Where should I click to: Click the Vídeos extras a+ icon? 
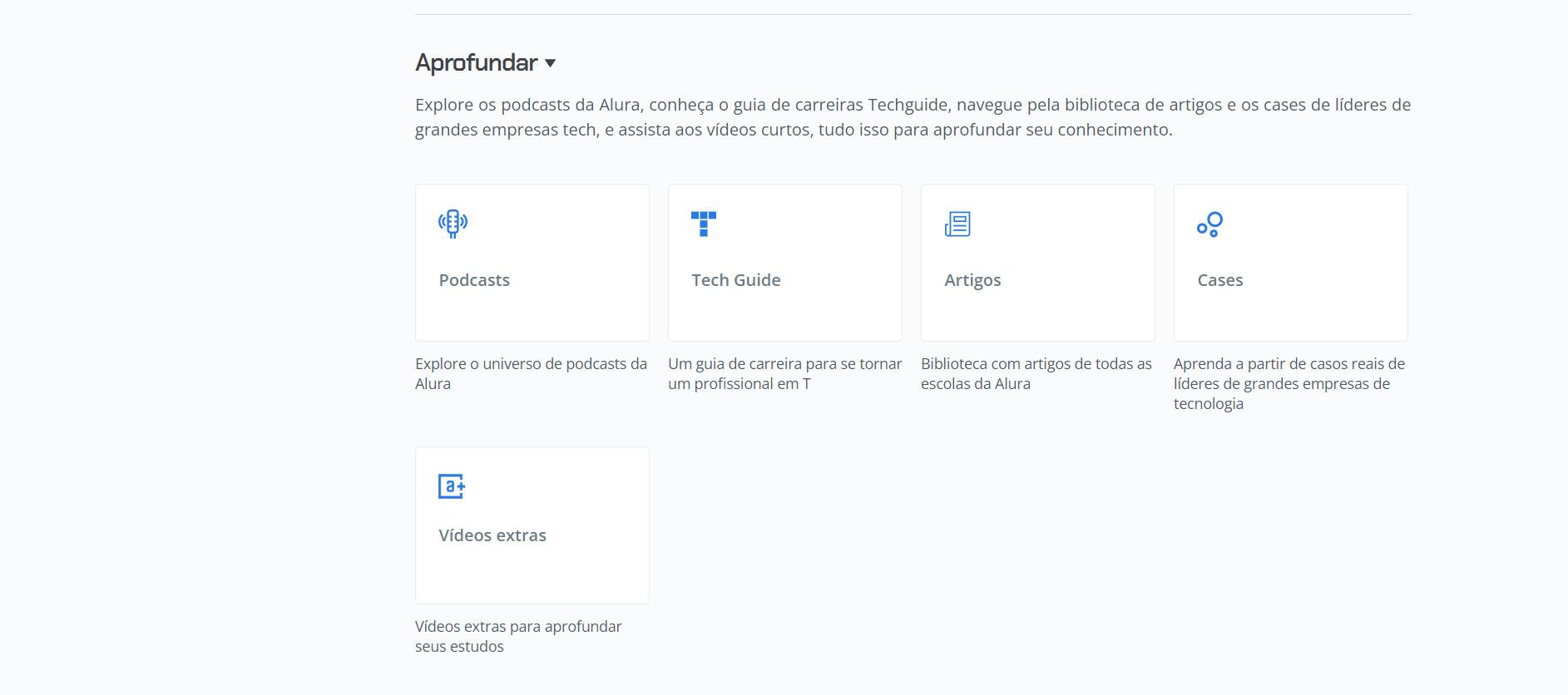(x=452, y=486)
